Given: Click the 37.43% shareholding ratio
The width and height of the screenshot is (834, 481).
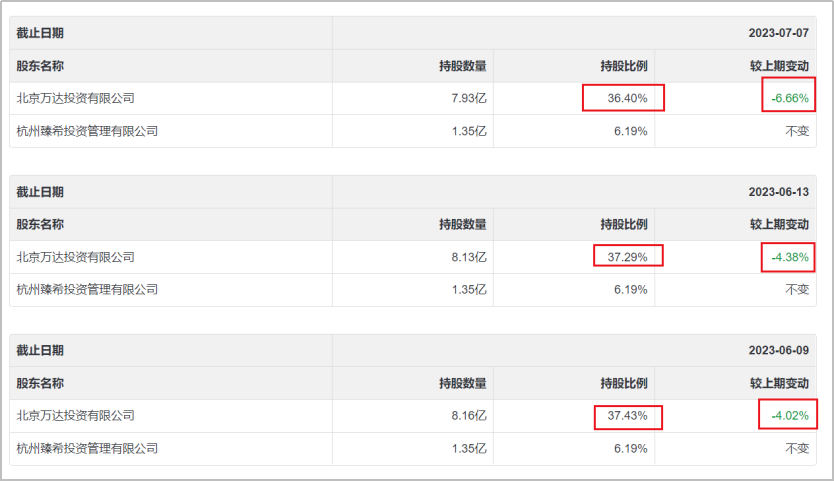Looking at the screenshot, I should [627, 416].
